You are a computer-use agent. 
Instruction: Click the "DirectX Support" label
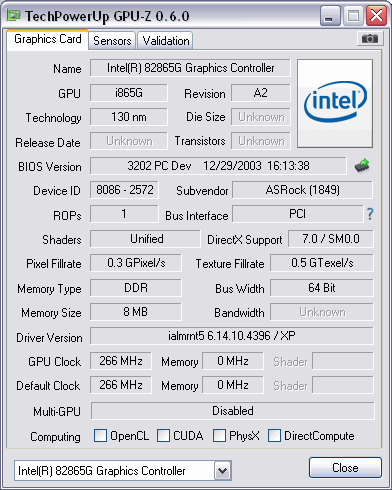coord(245,240)
